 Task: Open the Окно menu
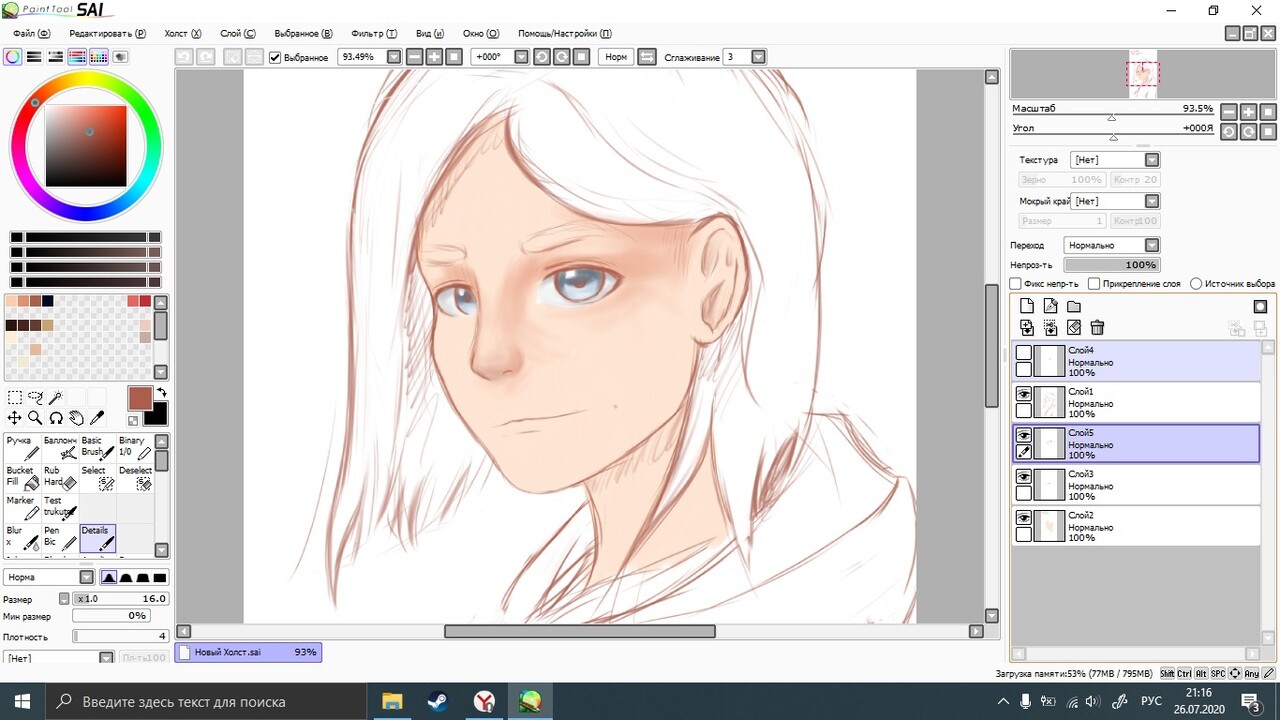click(x=479, y=33)
